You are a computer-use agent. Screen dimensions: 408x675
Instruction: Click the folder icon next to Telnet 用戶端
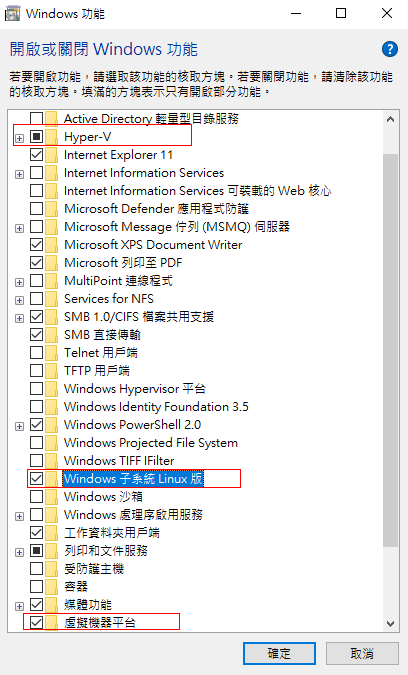pyautogui.click(x=52, y=353)
